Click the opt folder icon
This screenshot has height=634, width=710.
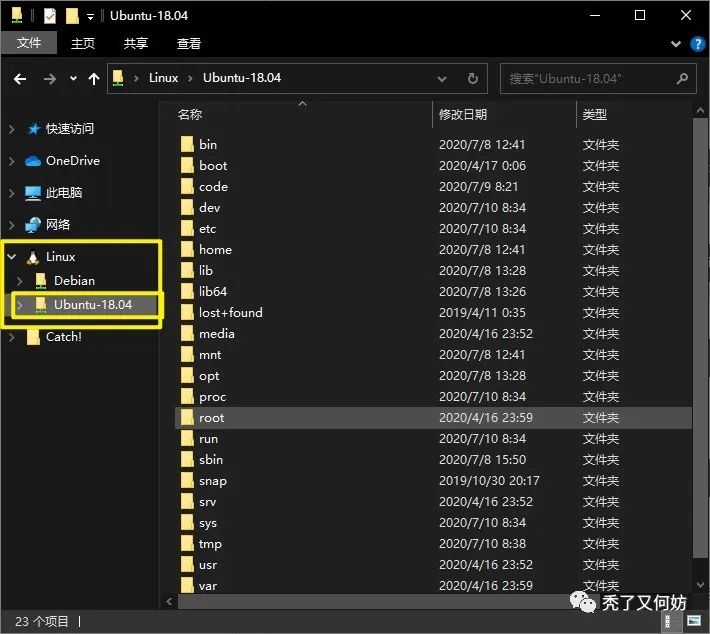187,375
